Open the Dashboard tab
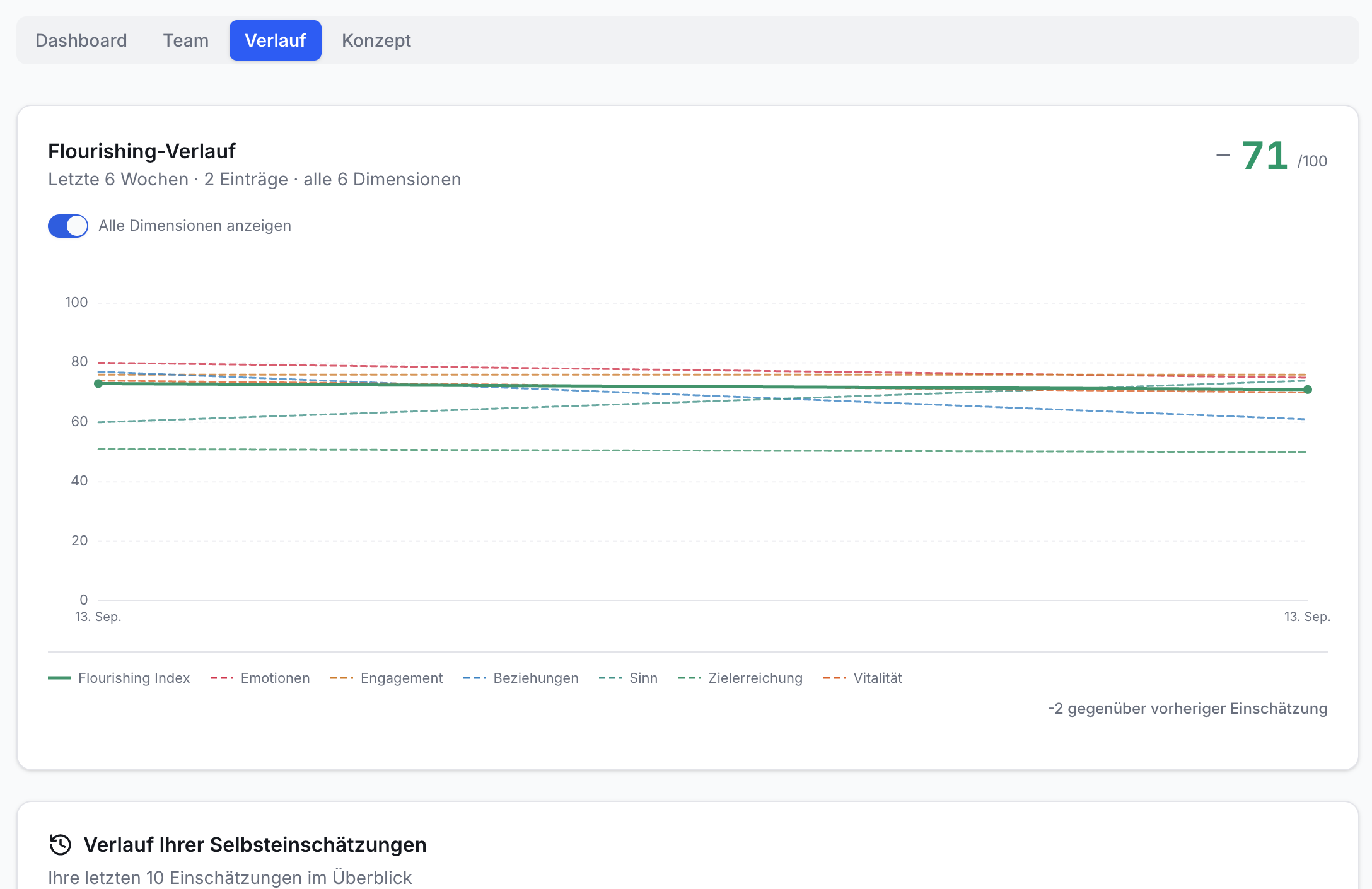 pyautogui.click(x=81, y=40)
